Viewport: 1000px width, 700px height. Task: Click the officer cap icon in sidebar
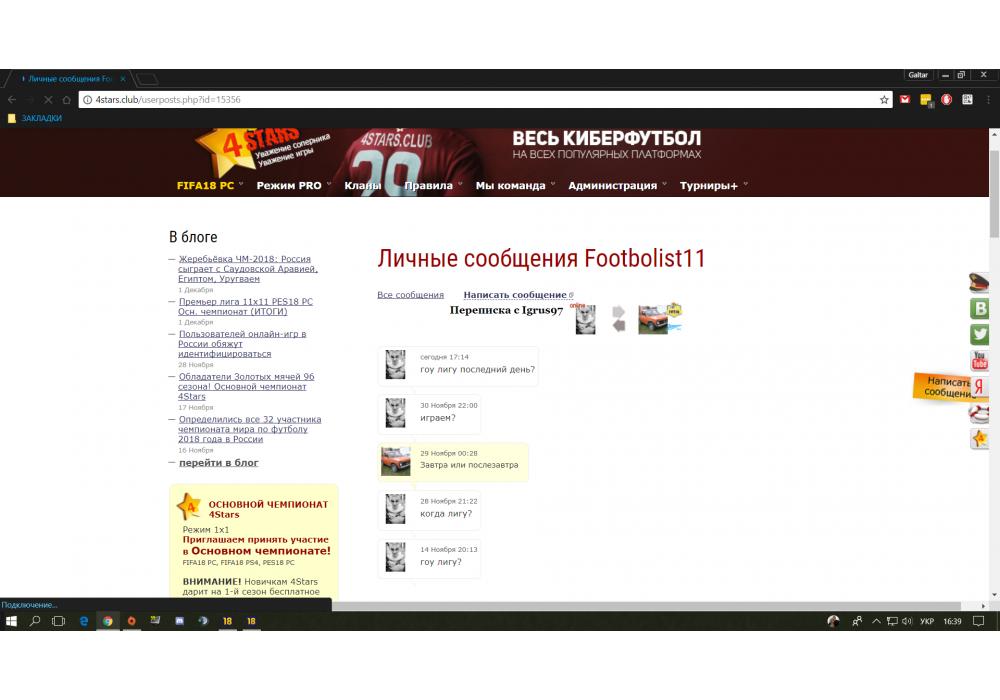point(980,283)
